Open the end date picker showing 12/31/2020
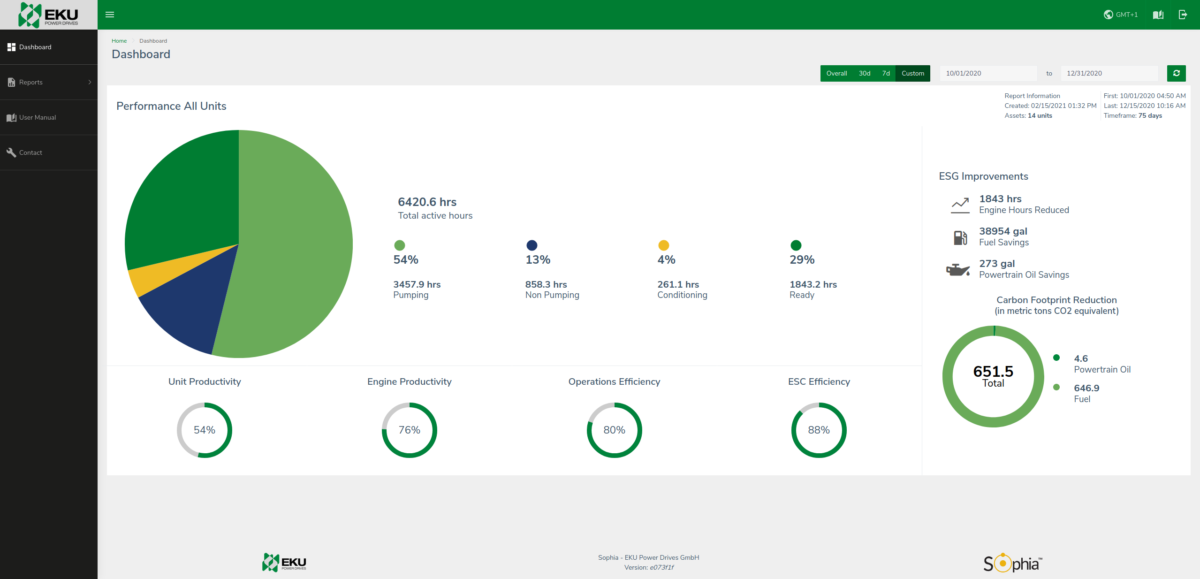Viewport: 1200px width, 579px height. (1110, 72)
